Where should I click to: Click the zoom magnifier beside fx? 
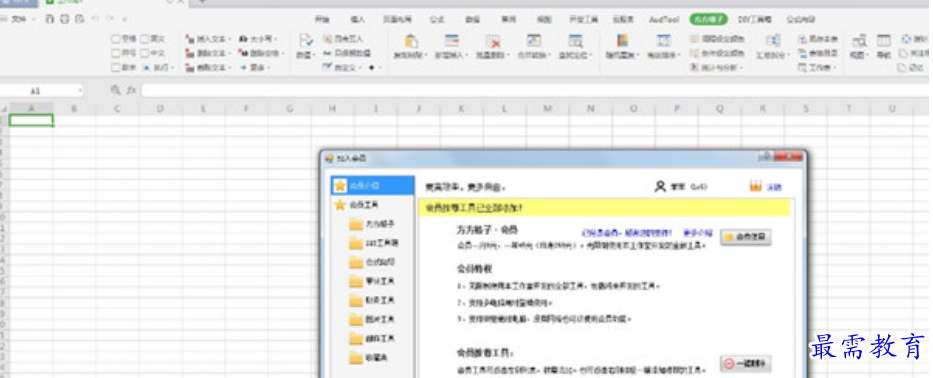tap(115, 90)
